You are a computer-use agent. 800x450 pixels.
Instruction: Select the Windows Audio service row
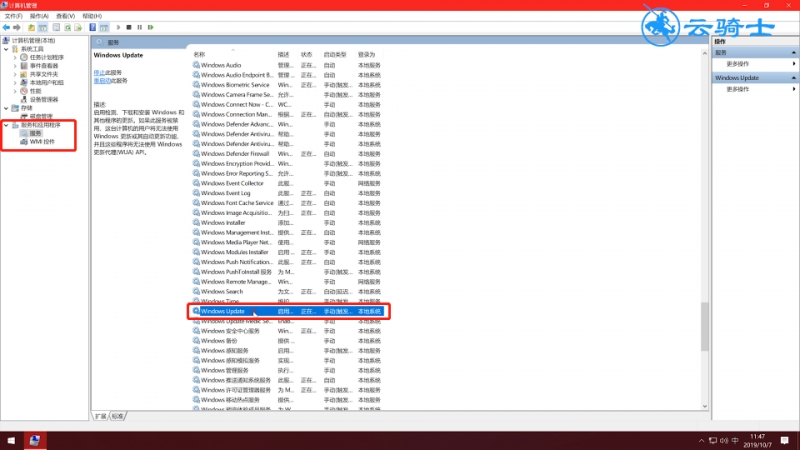click(x=288, y=65)
